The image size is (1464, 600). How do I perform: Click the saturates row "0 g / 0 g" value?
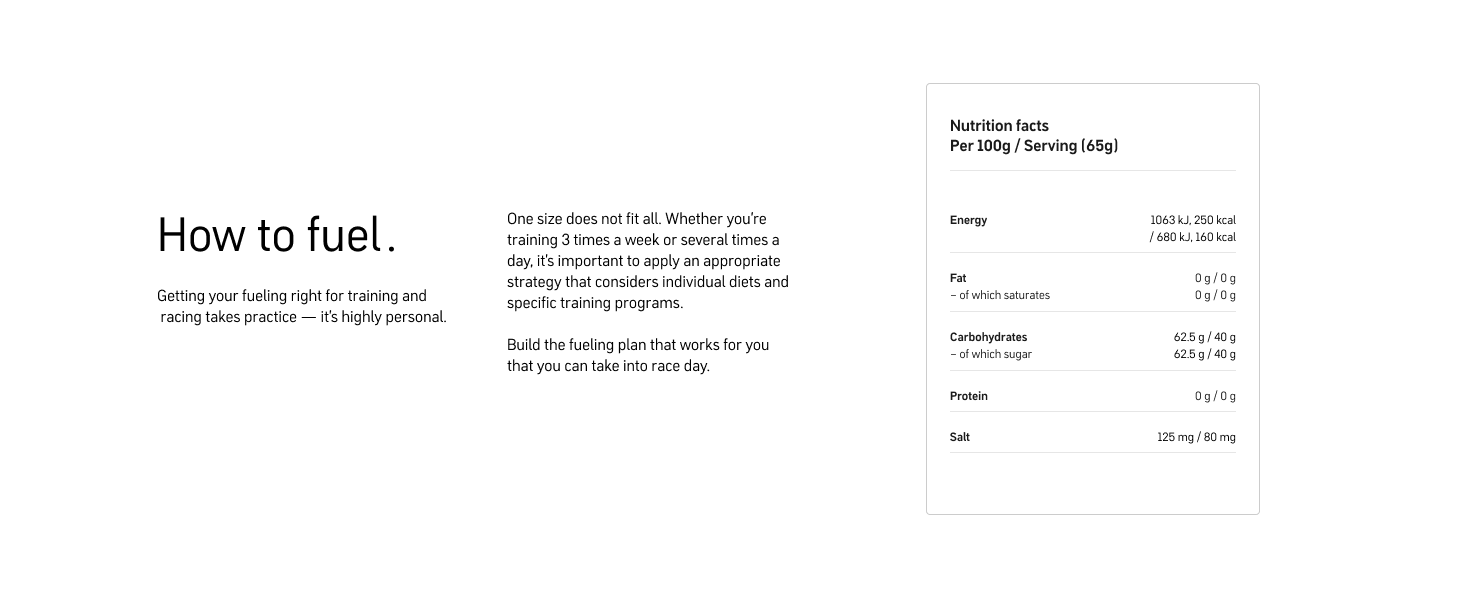(x=1215, y=295)
